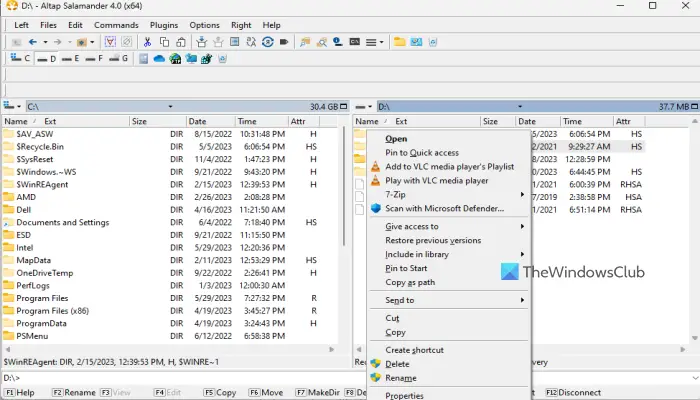Select Pin to Quick access
The image size is (700, 400).
point(448,153)
